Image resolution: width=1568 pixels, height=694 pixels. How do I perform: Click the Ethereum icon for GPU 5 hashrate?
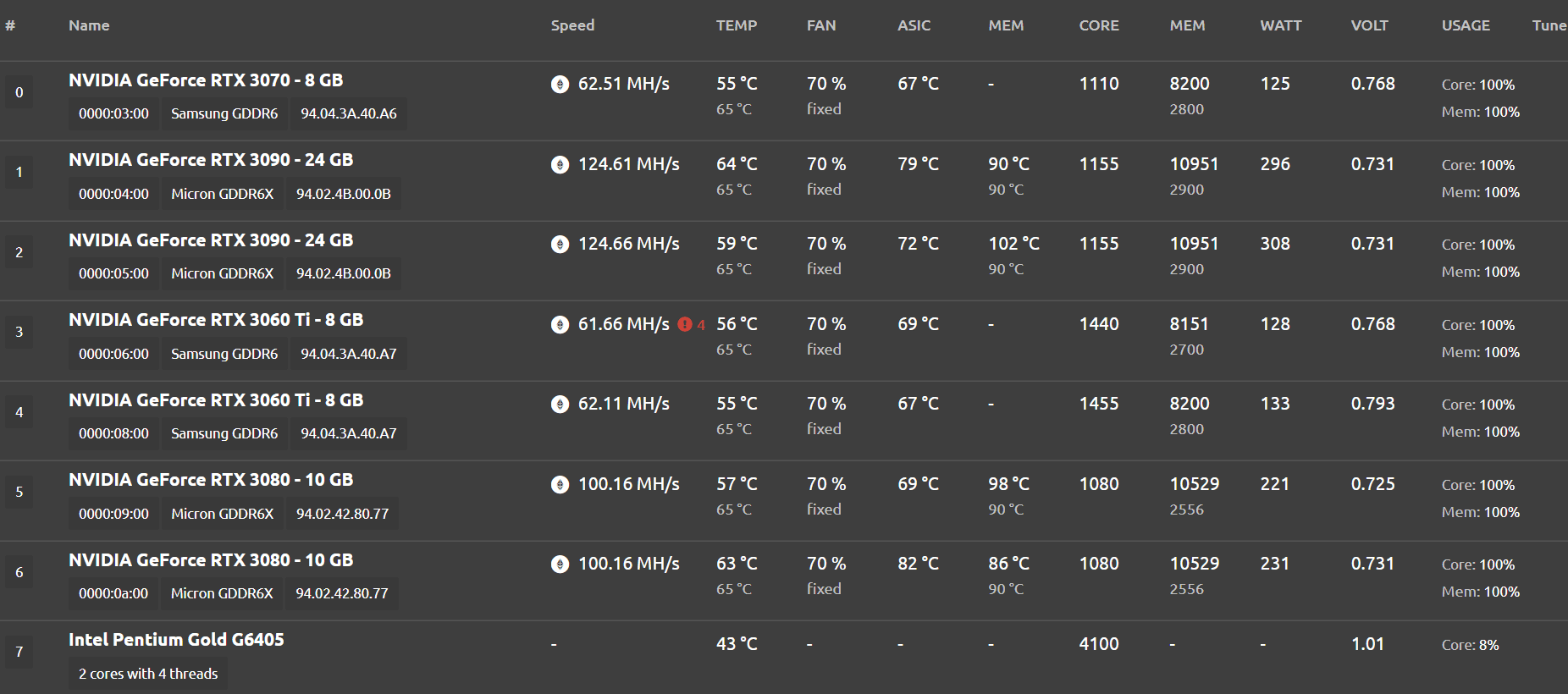(x=560, y=484)
